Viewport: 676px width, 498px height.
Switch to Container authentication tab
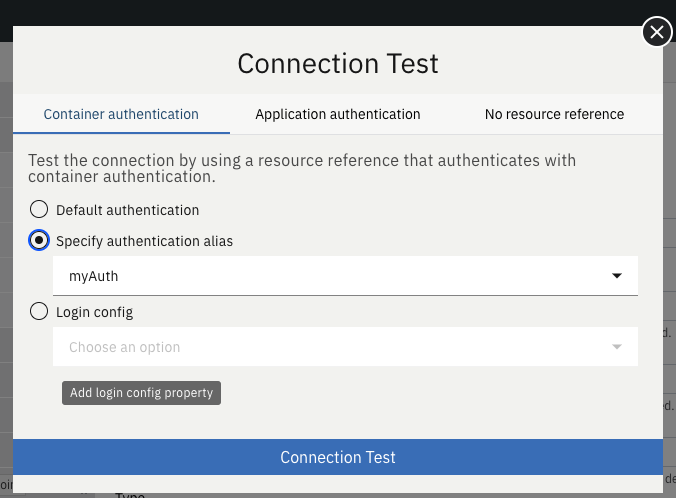(121, 114)
